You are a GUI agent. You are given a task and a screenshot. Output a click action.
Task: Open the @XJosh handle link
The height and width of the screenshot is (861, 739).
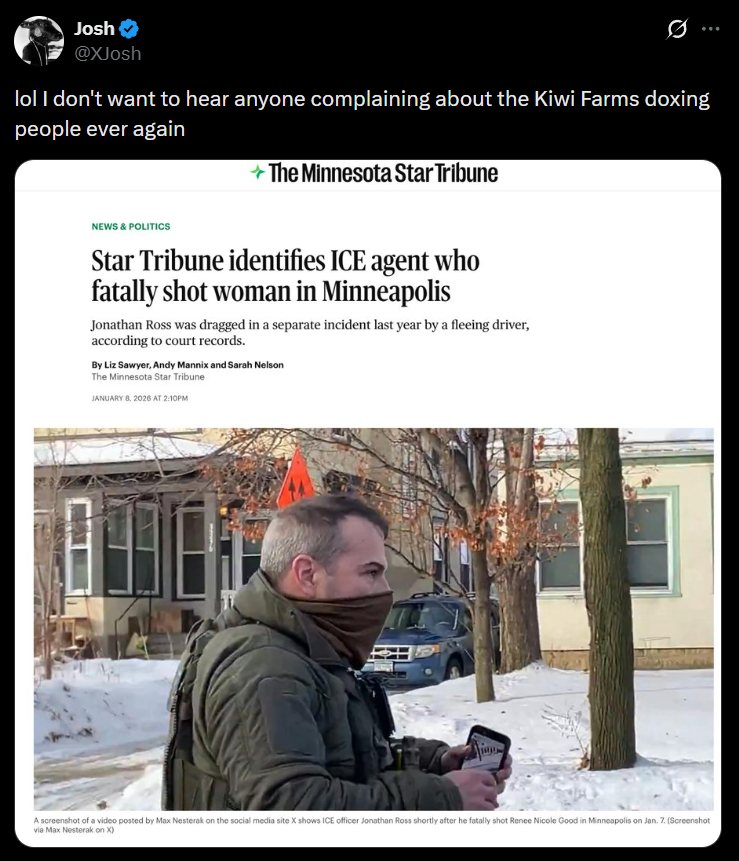pos(108,54)
